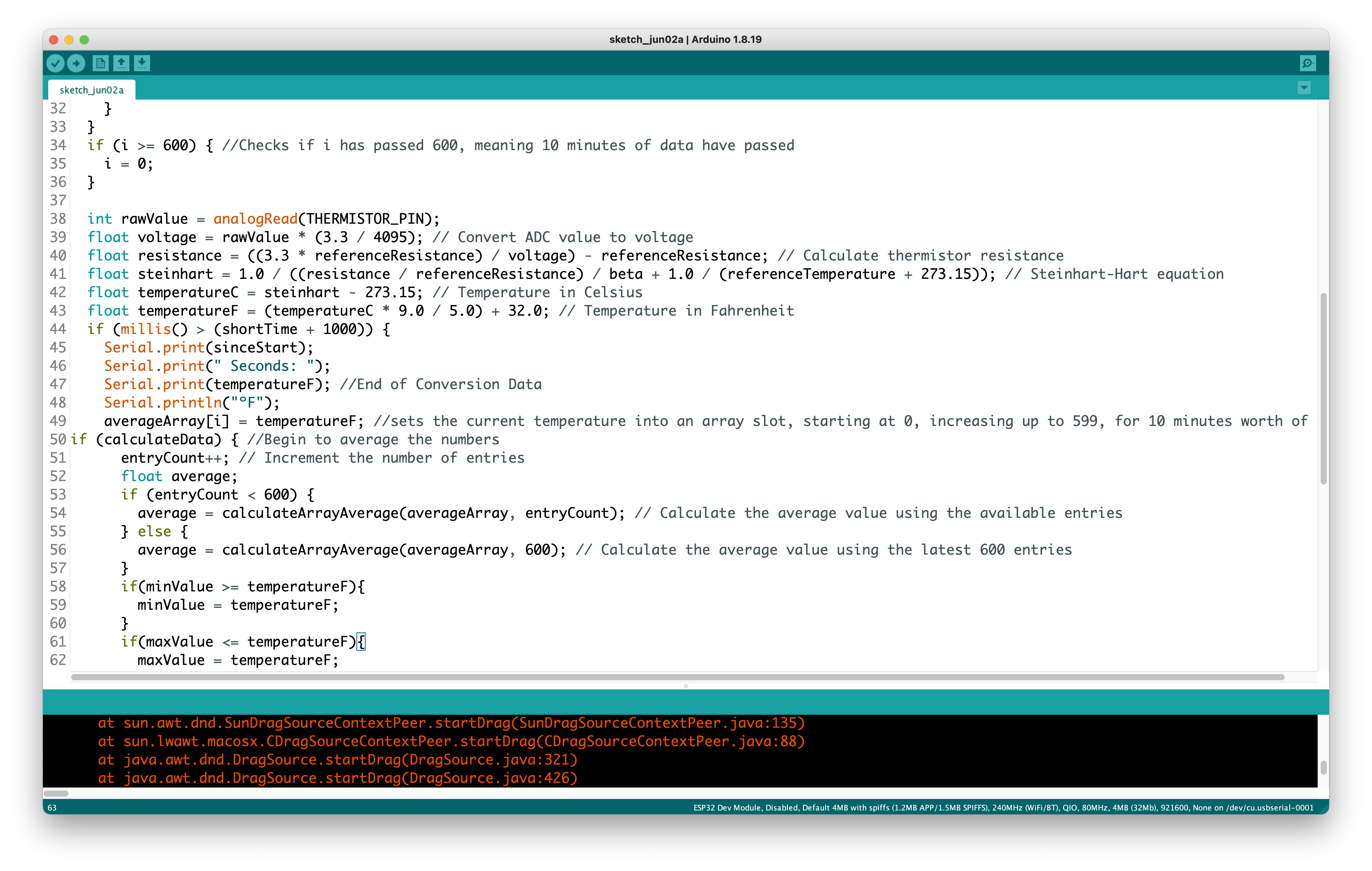Click the yellow minimize window button
1372x871 pixels.
69,40
